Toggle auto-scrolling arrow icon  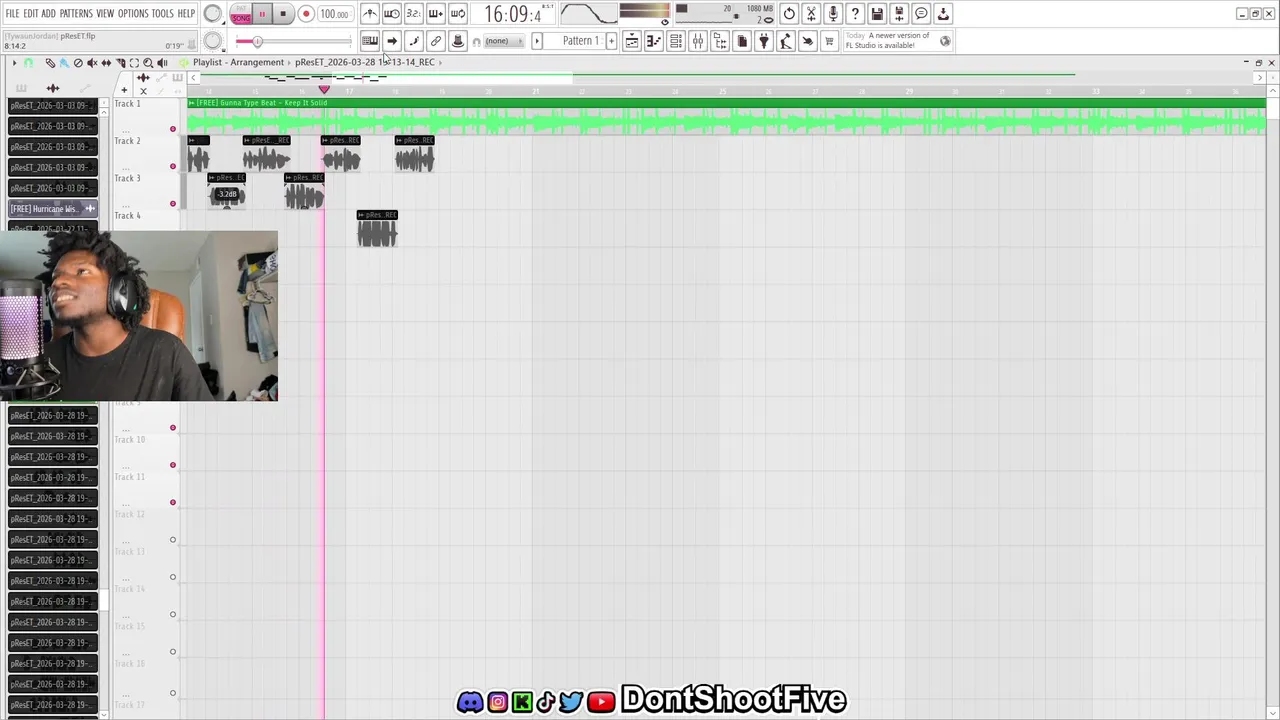click(x=392, y=41)
